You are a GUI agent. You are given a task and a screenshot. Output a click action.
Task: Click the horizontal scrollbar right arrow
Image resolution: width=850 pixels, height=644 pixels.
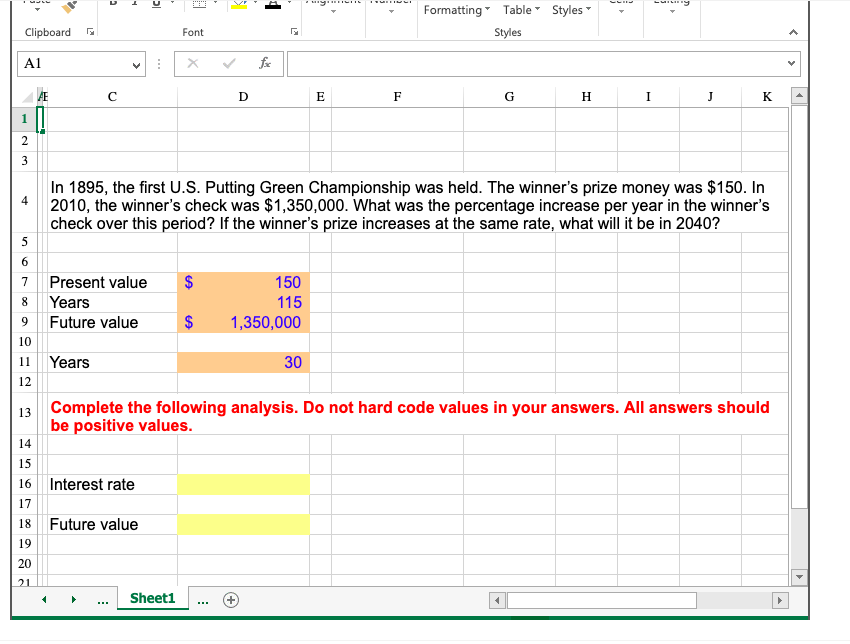tap(780, 601)
